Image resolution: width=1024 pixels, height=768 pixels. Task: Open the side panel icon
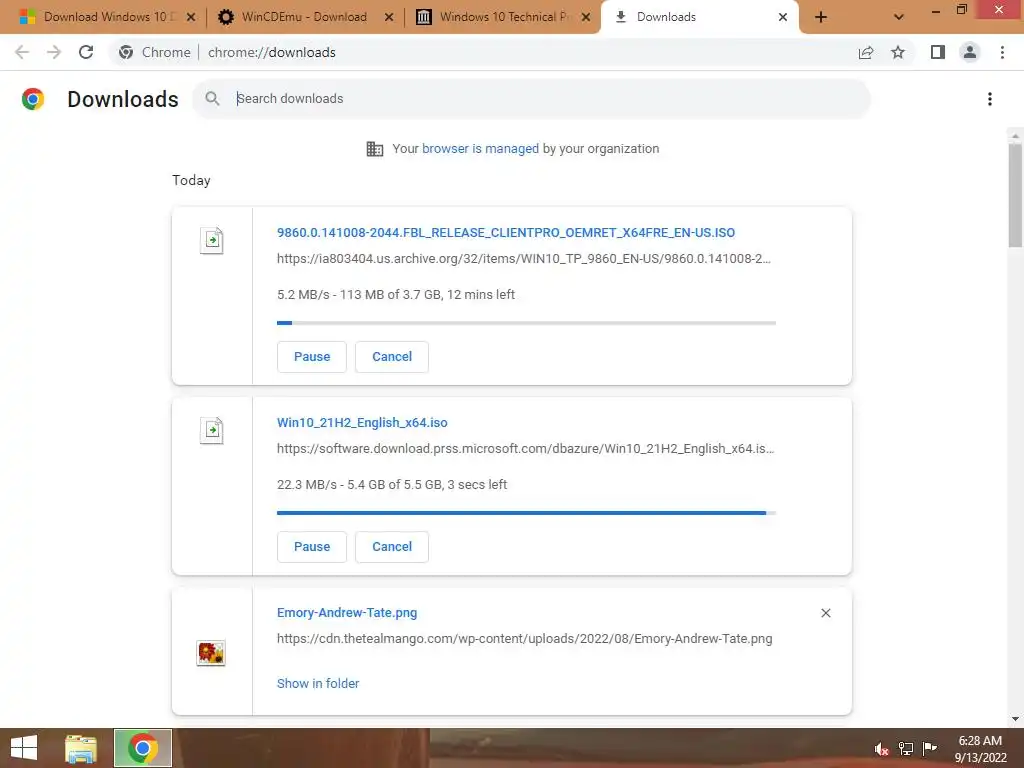[938, 52]
